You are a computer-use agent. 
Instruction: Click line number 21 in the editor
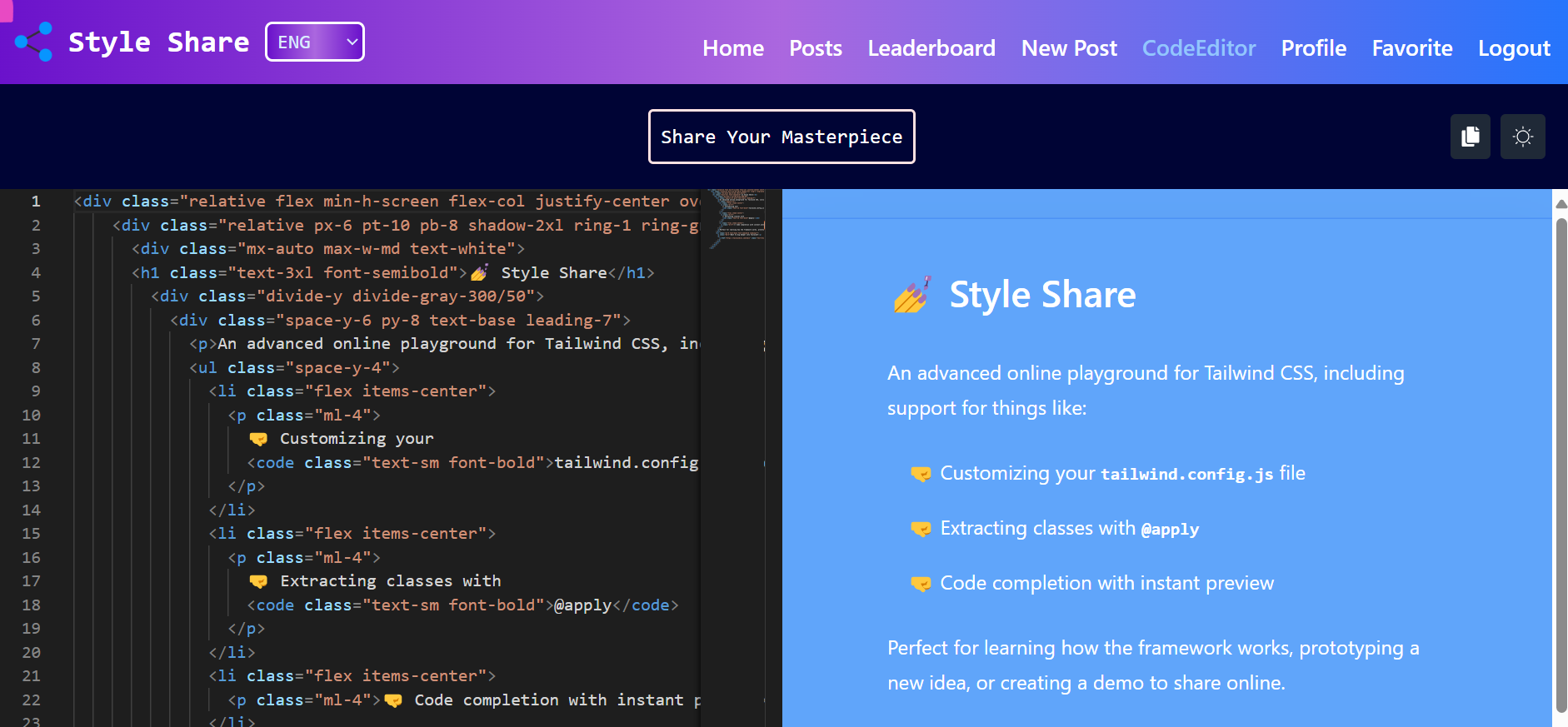(x=31, y=675)
